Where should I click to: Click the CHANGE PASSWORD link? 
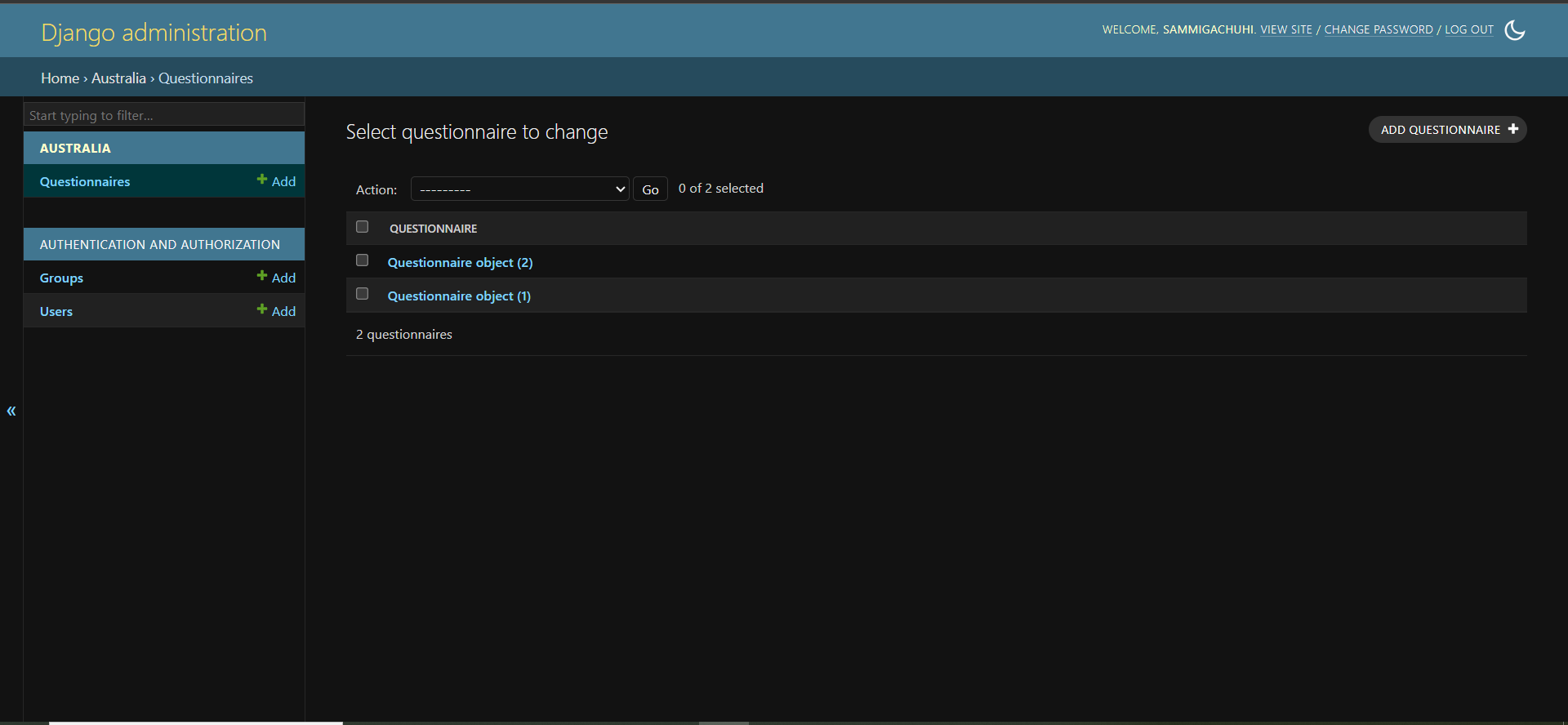1378,29
